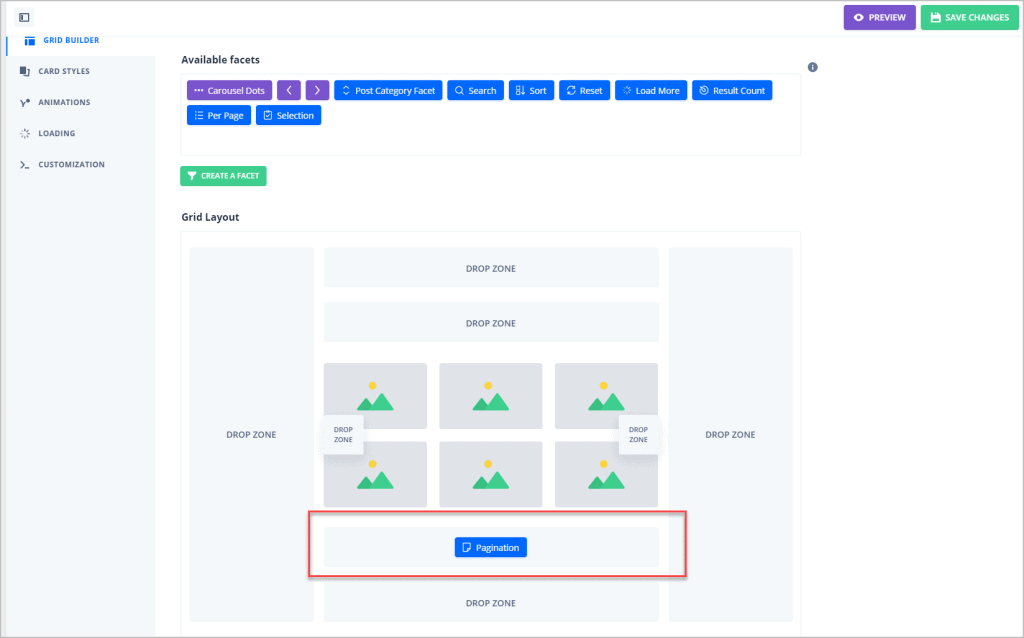Click the magnifier icon on the Search facet
1024x638 pixels.
[458, 91]
